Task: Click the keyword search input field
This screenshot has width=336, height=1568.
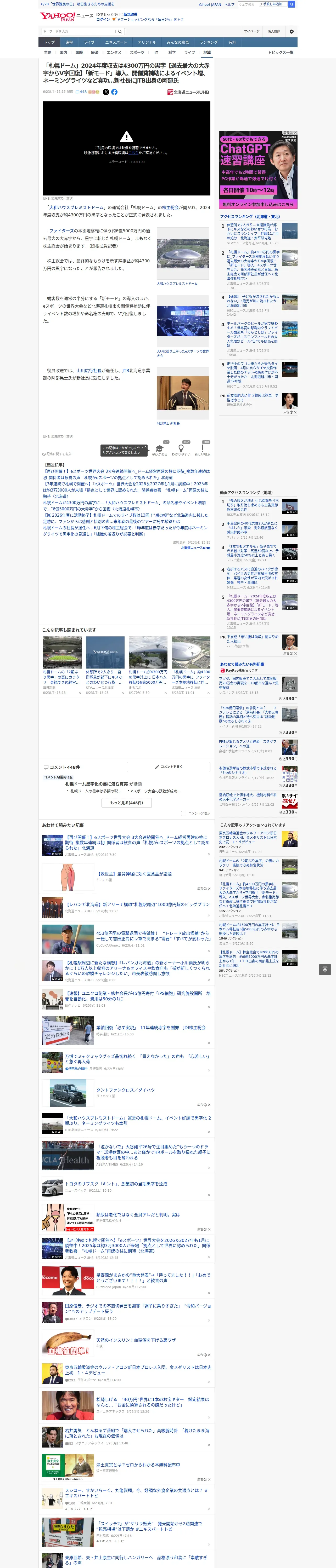Action: (79, 31)
